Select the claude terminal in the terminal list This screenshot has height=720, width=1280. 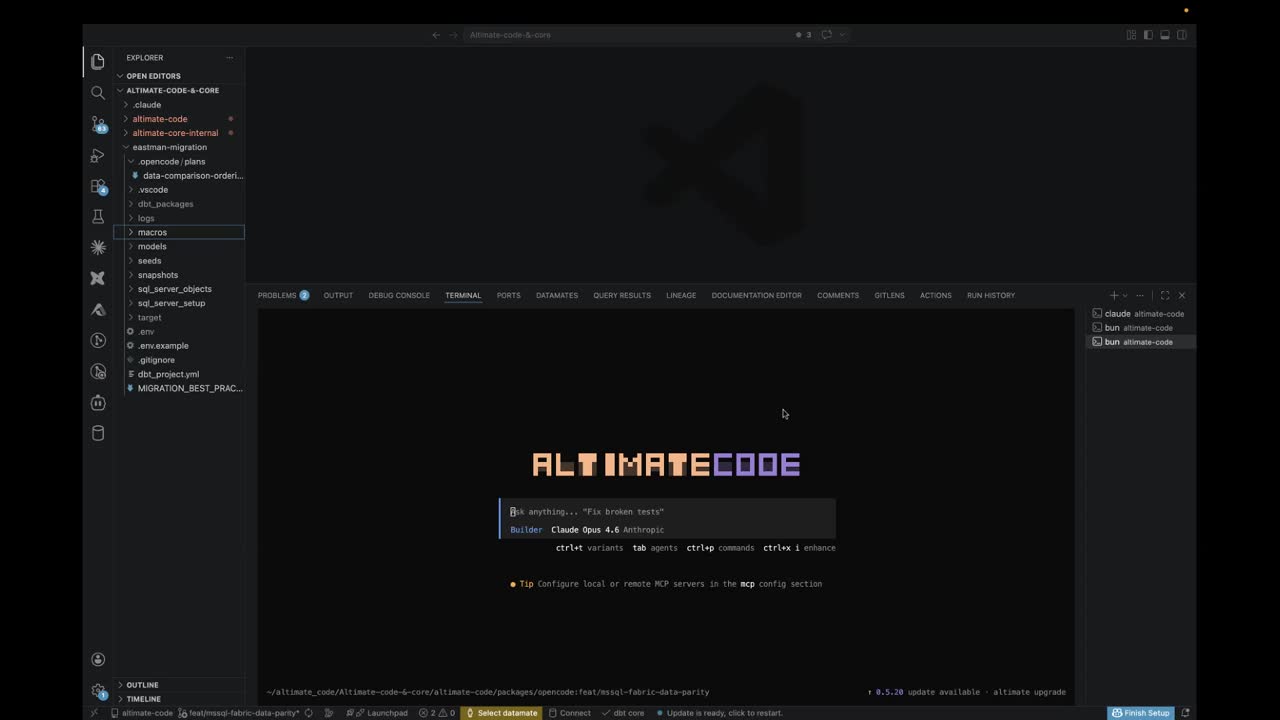click(1139, 314)
